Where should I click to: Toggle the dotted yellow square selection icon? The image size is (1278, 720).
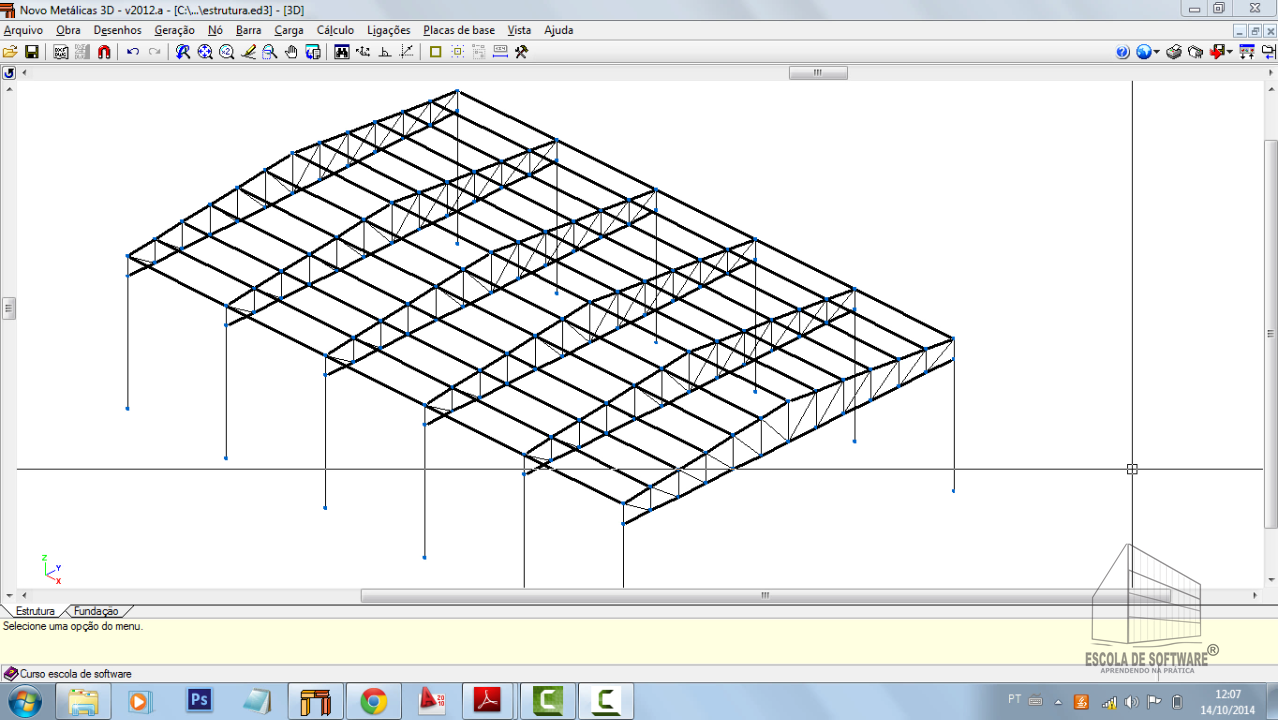(458, 52)
